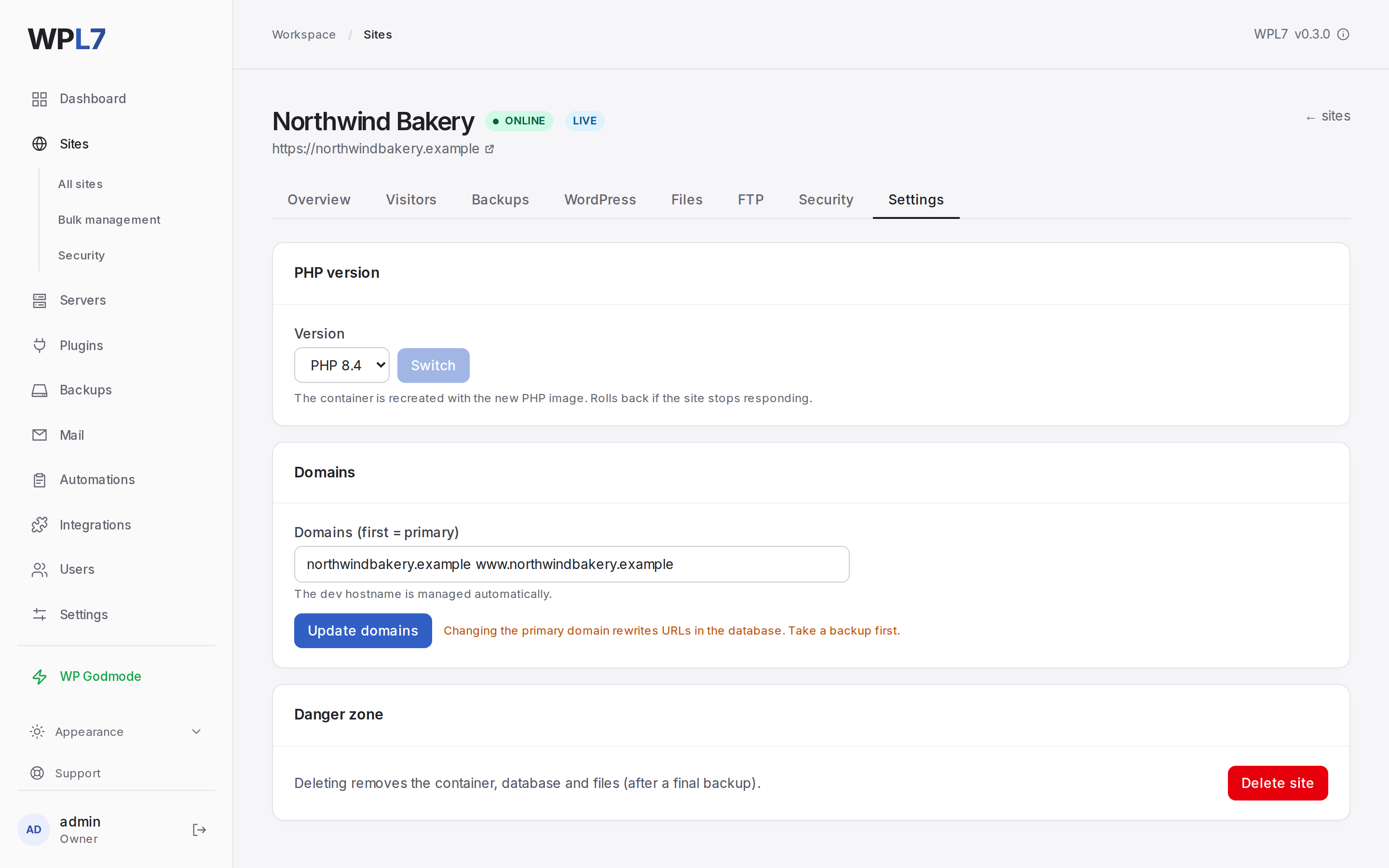Select the site Settings tab
Viewport: 1389px width, 868px height.
[915, 200]
